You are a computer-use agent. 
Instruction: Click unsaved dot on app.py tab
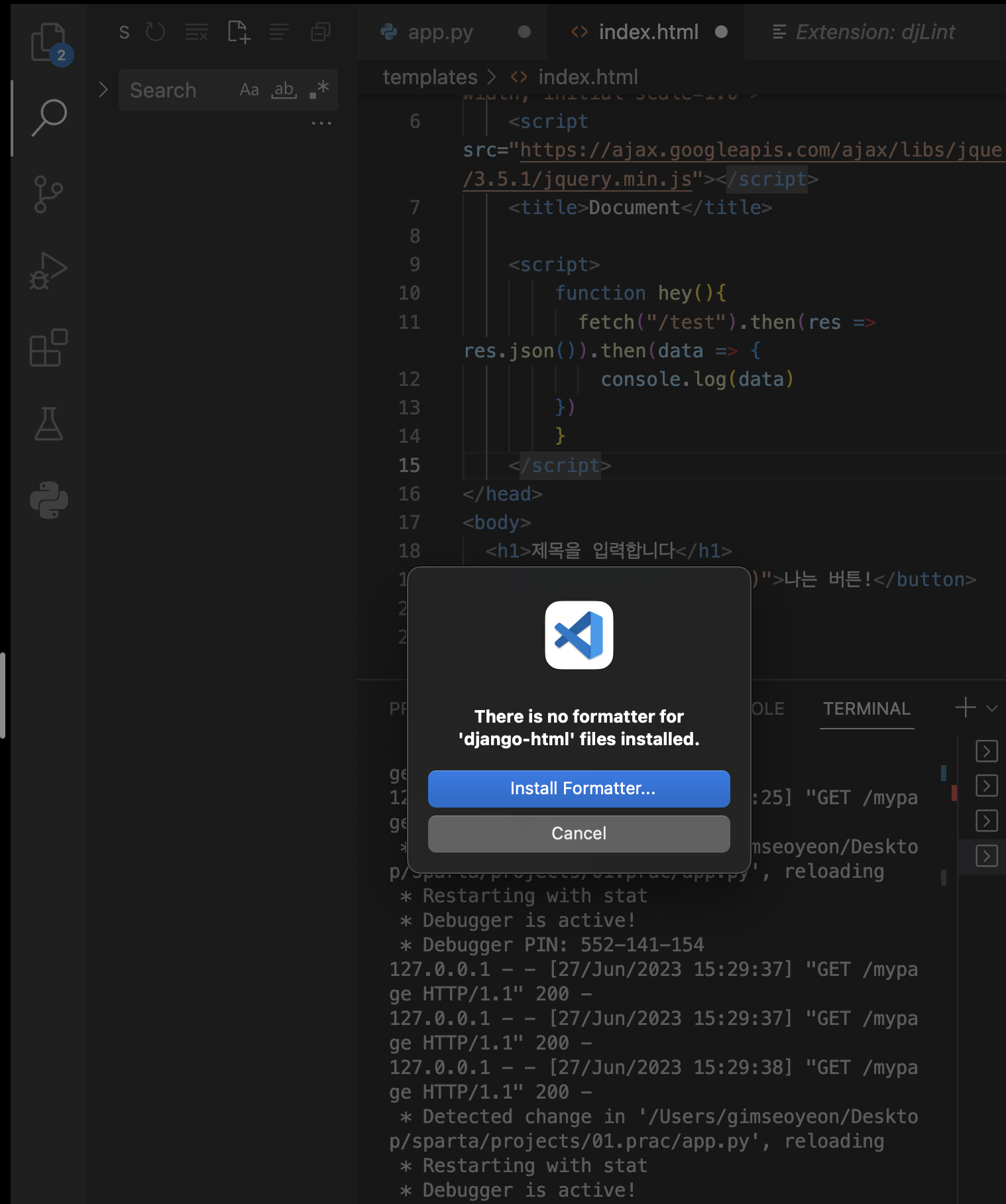pos(524,32)
